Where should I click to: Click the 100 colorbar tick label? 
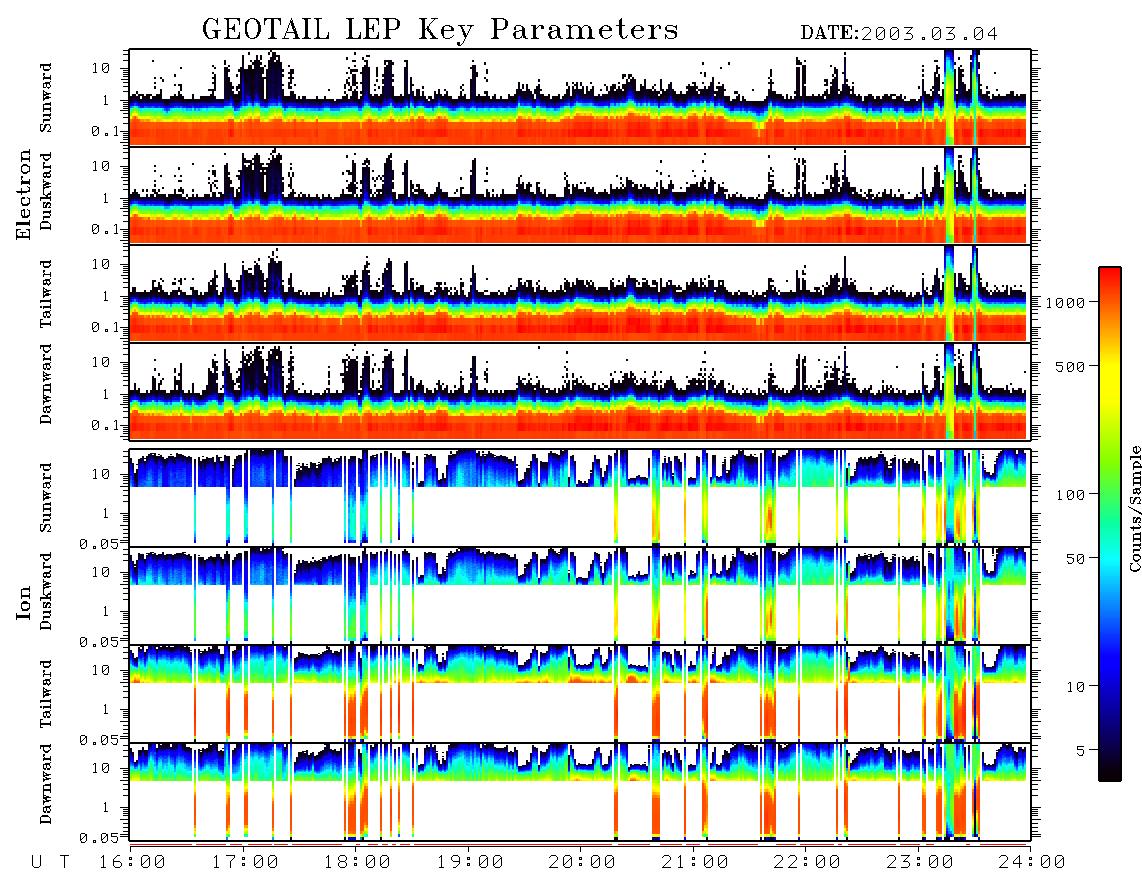1070,495
